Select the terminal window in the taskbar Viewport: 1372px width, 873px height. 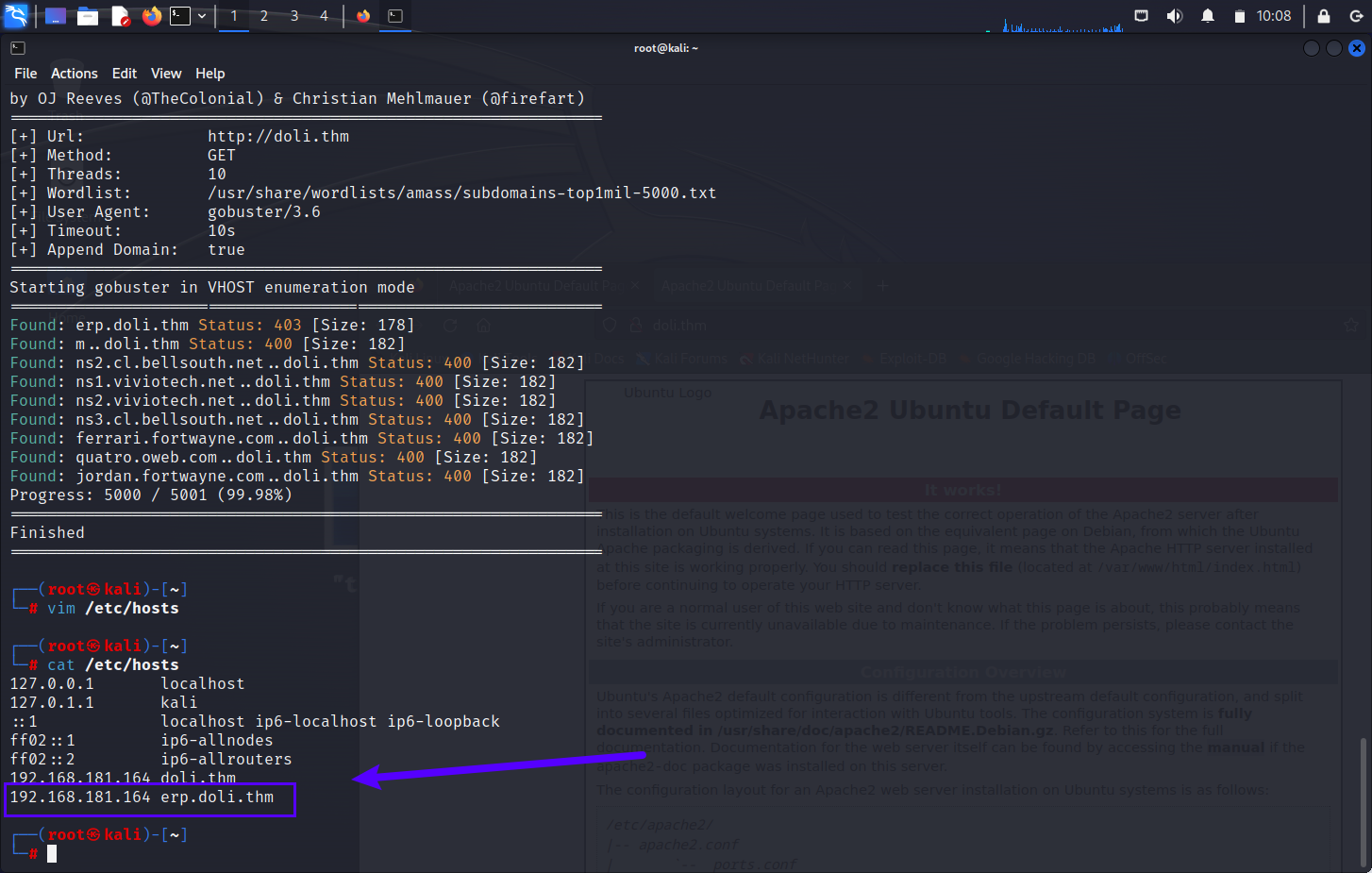[395, 16]
